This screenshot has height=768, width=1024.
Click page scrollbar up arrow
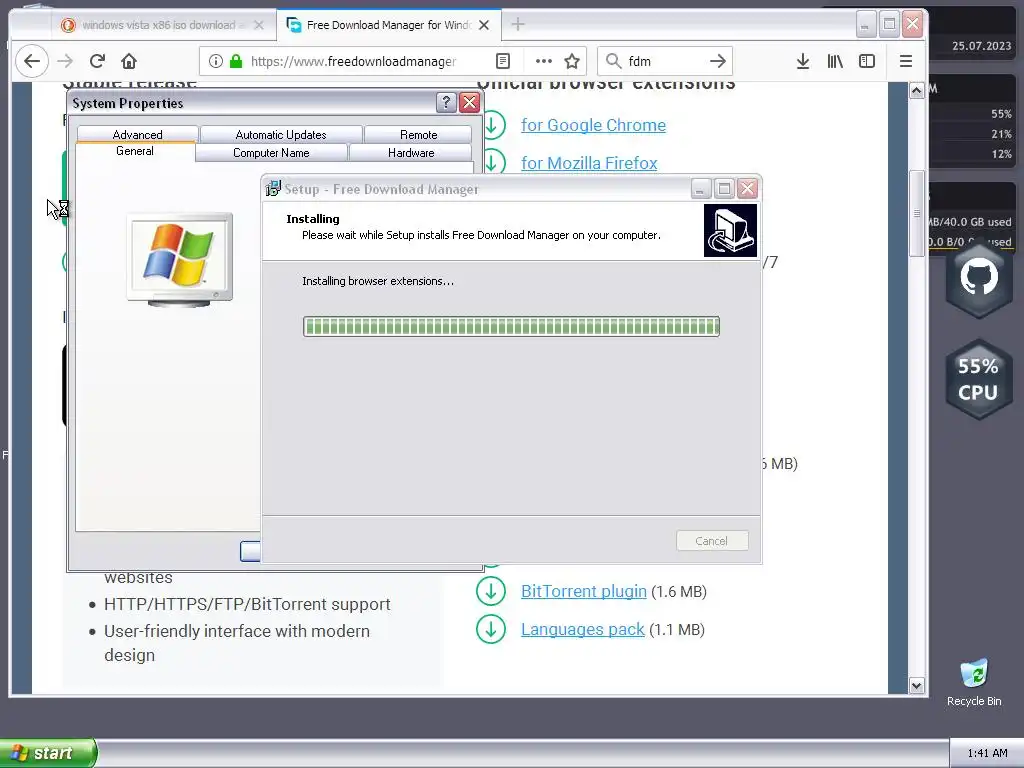(916, 91)
